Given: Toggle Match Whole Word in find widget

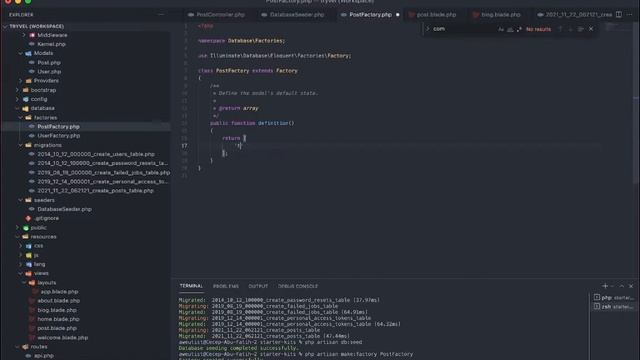Looking at the screenshot, I should [x=510, y=29].
